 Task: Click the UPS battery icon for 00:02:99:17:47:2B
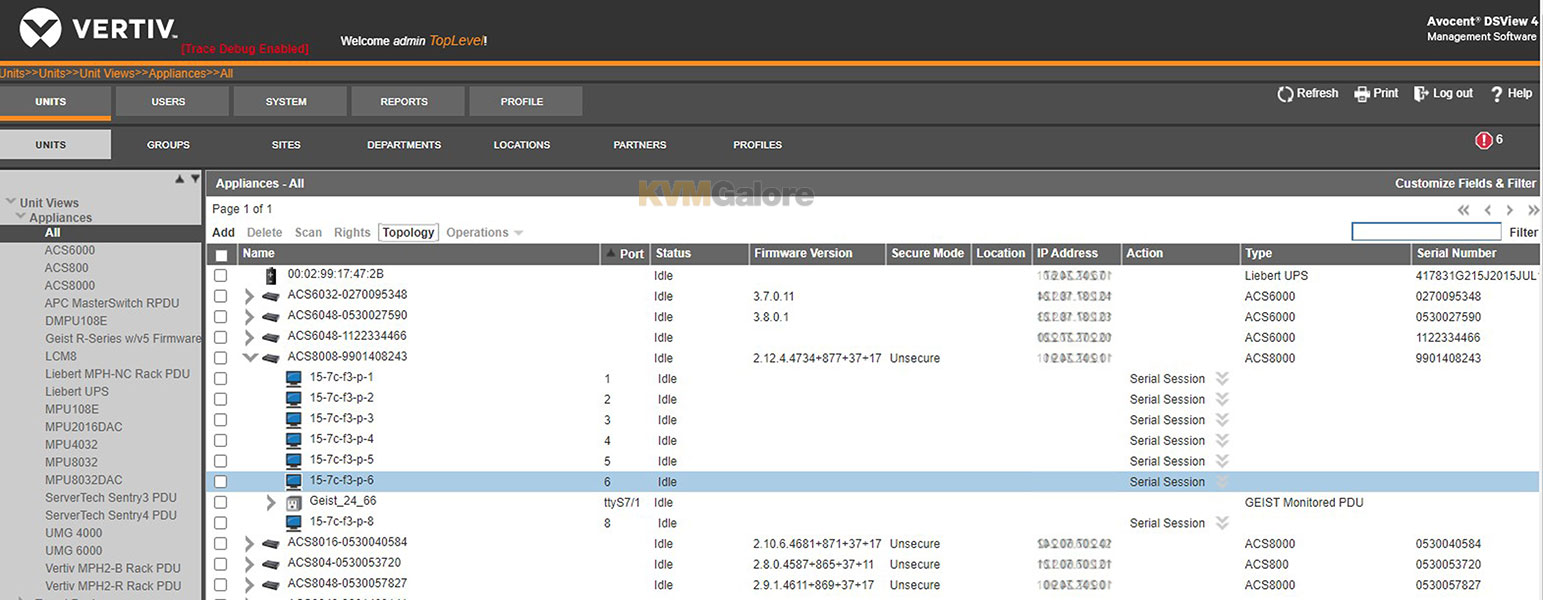tap(270, 275)
